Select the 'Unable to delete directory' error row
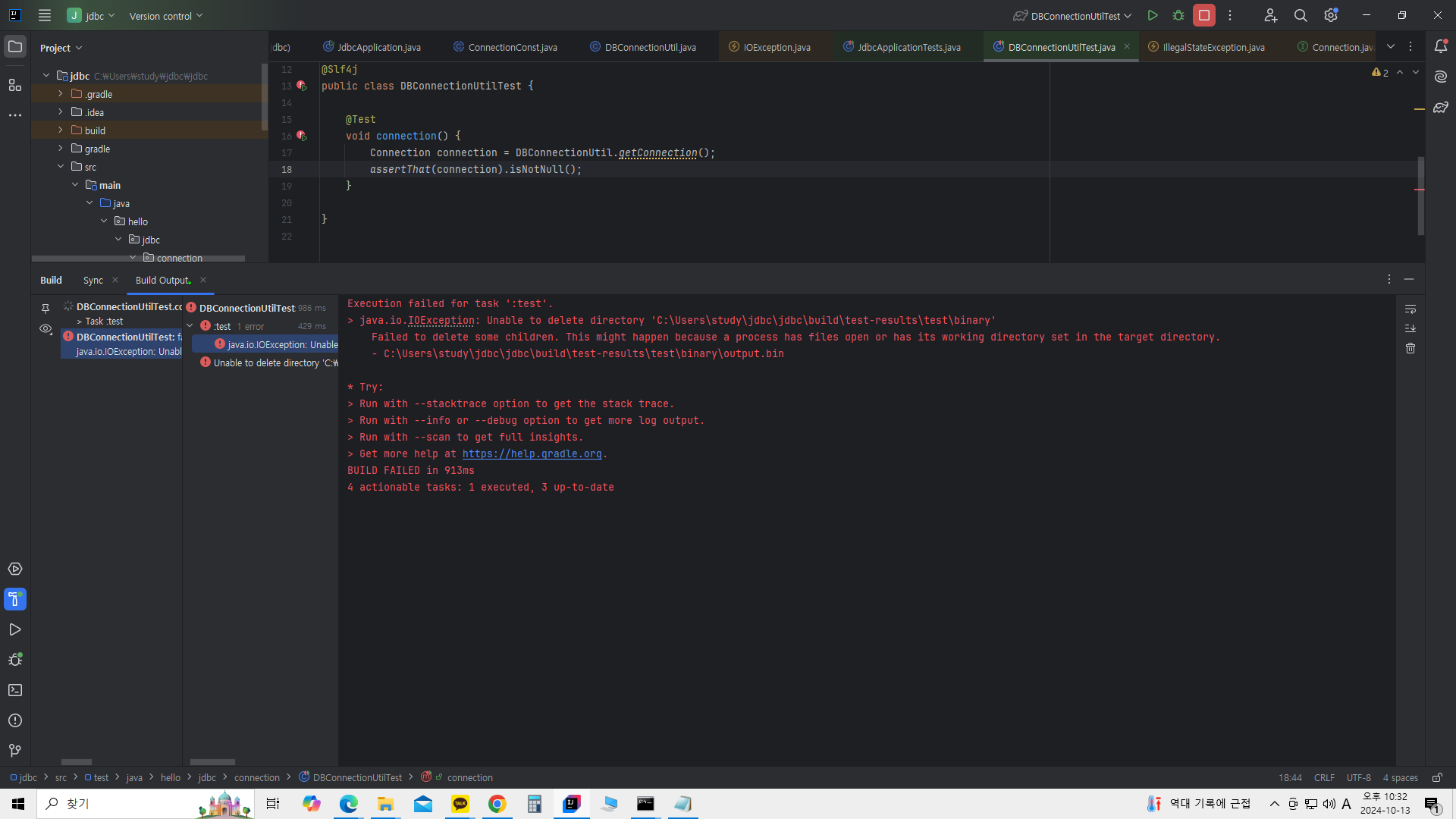The height and width of the screenshot is (819, 1456). (x=268, y=362)
